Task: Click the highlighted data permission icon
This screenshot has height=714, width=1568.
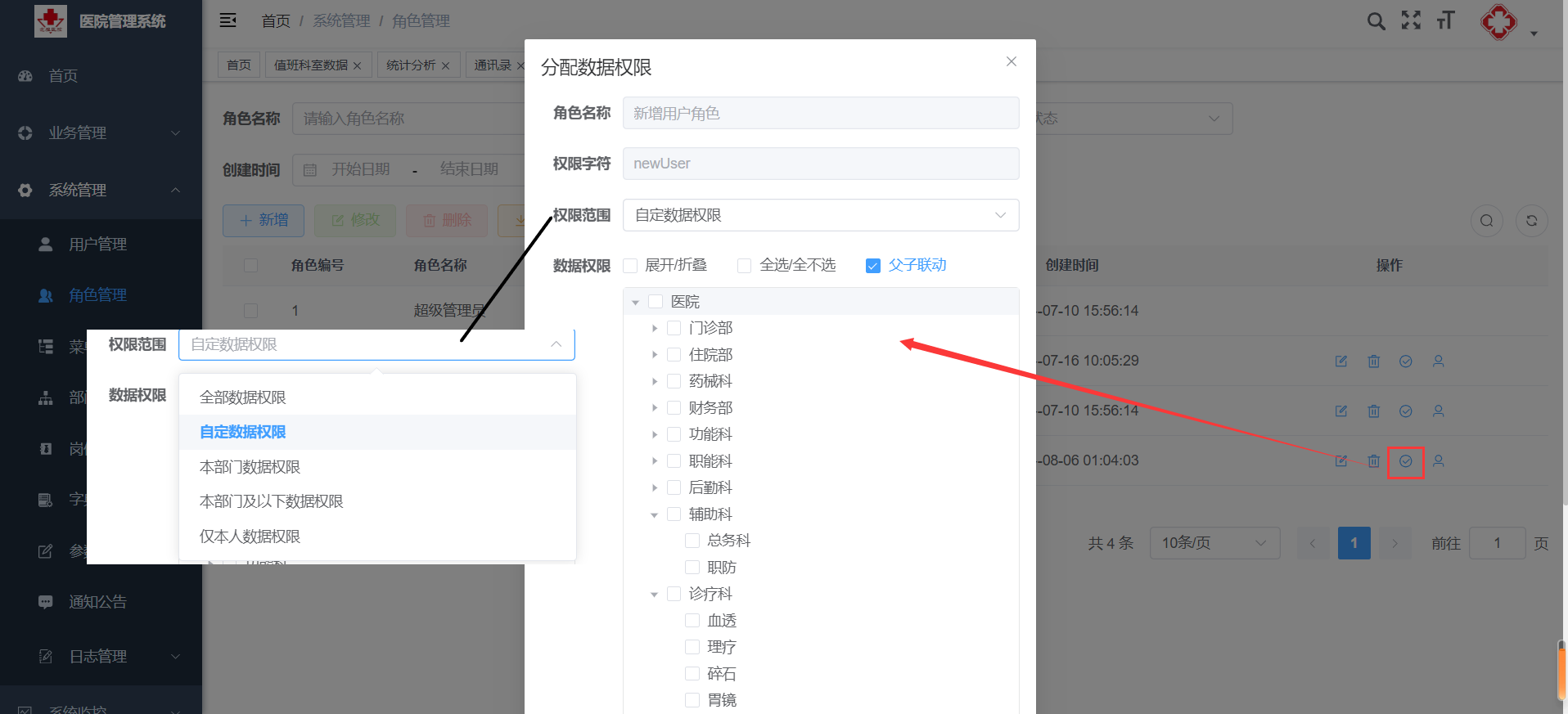Action: tap(1405, 461)
